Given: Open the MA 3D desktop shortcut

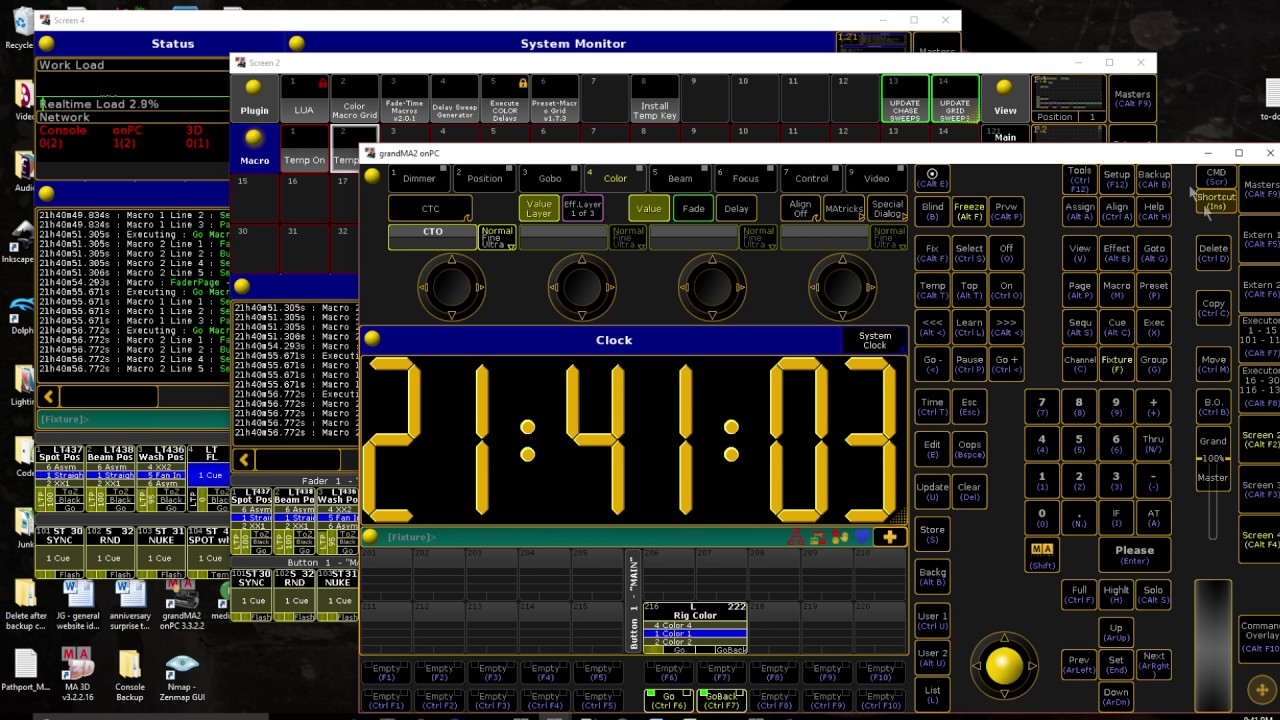Looking at the screenshot, I should pyautogui.click(x=77, y=675).
